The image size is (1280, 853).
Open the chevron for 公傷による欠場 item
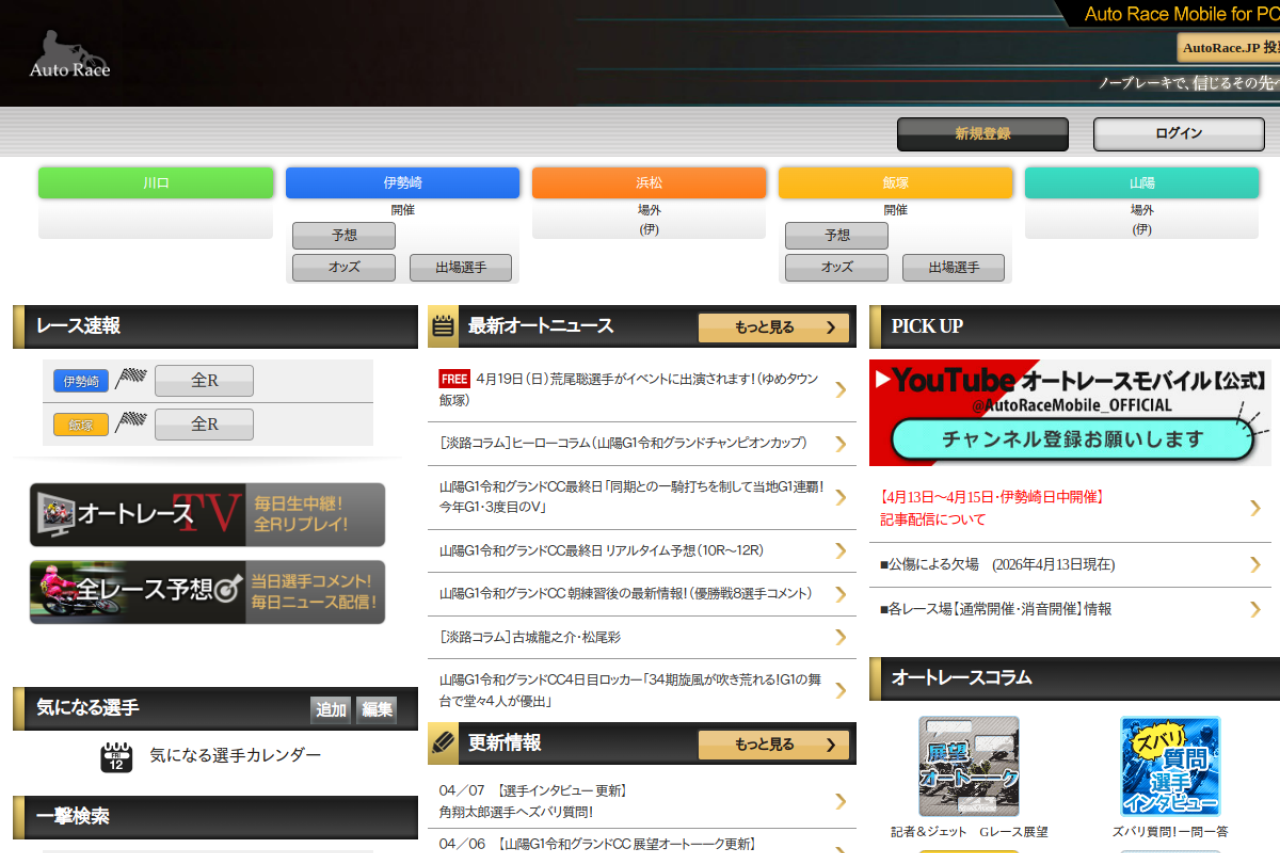(x=1255, y=565)
